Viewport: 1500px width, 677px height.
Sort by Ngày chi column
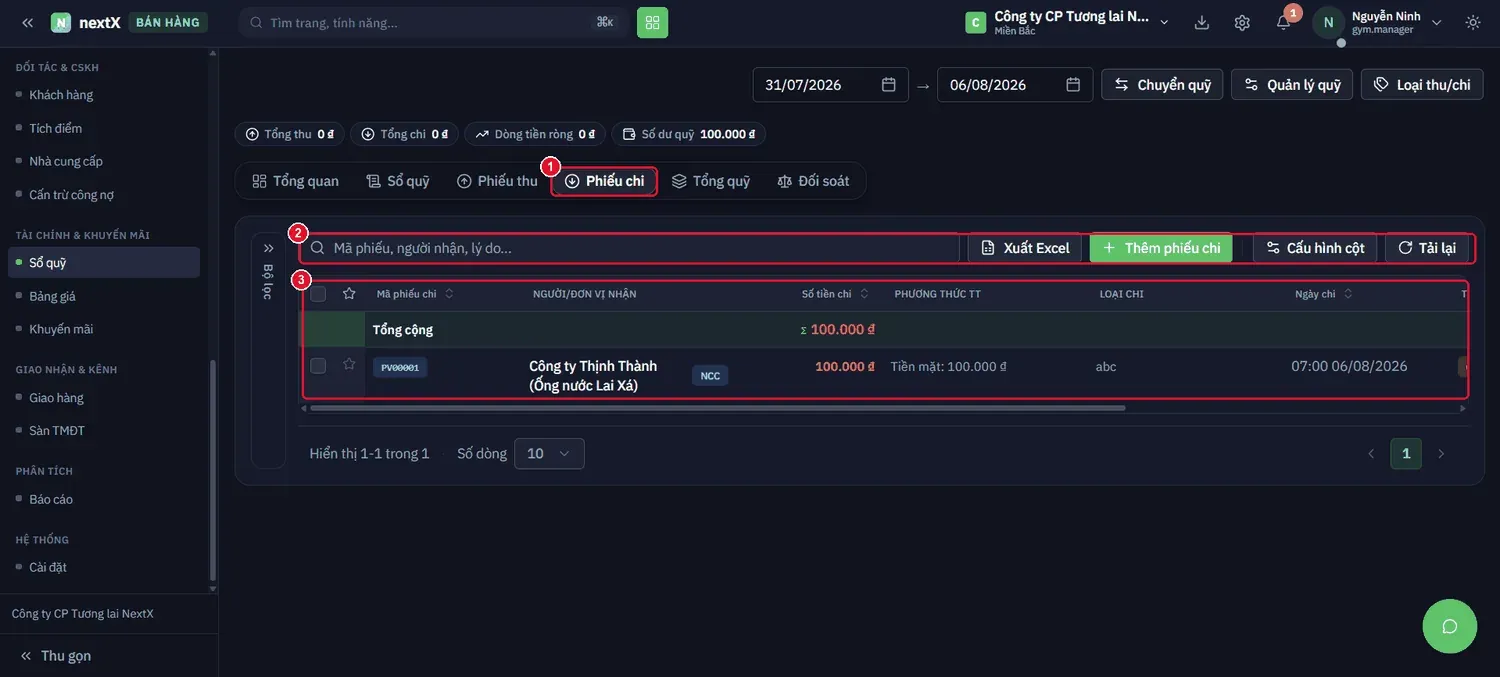click(x=1324, y=294)
